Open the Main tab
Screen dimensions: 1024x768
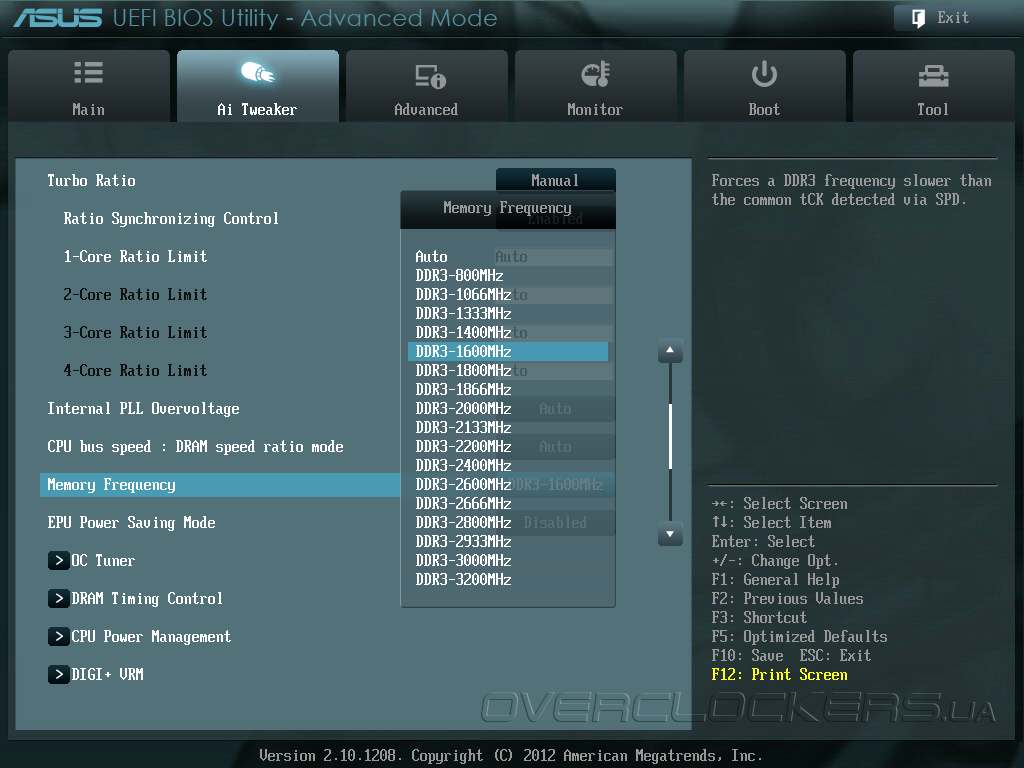coord(89,86)
